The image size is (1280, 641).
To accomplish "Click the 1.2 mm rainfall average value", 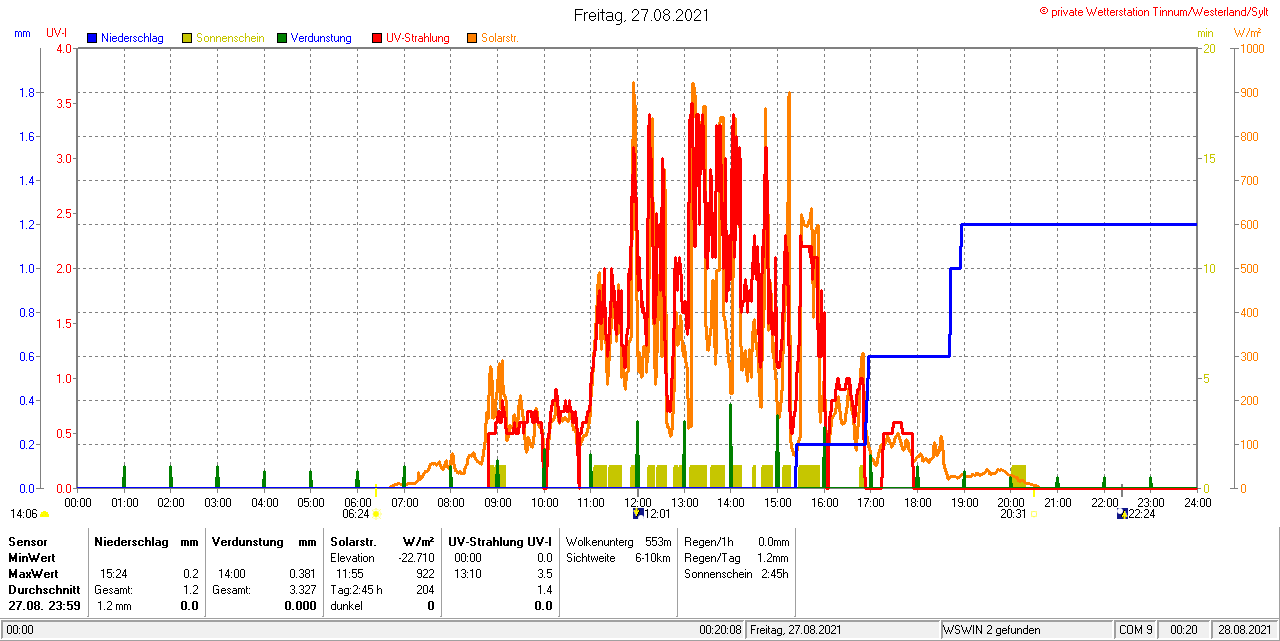I will 114,606.
